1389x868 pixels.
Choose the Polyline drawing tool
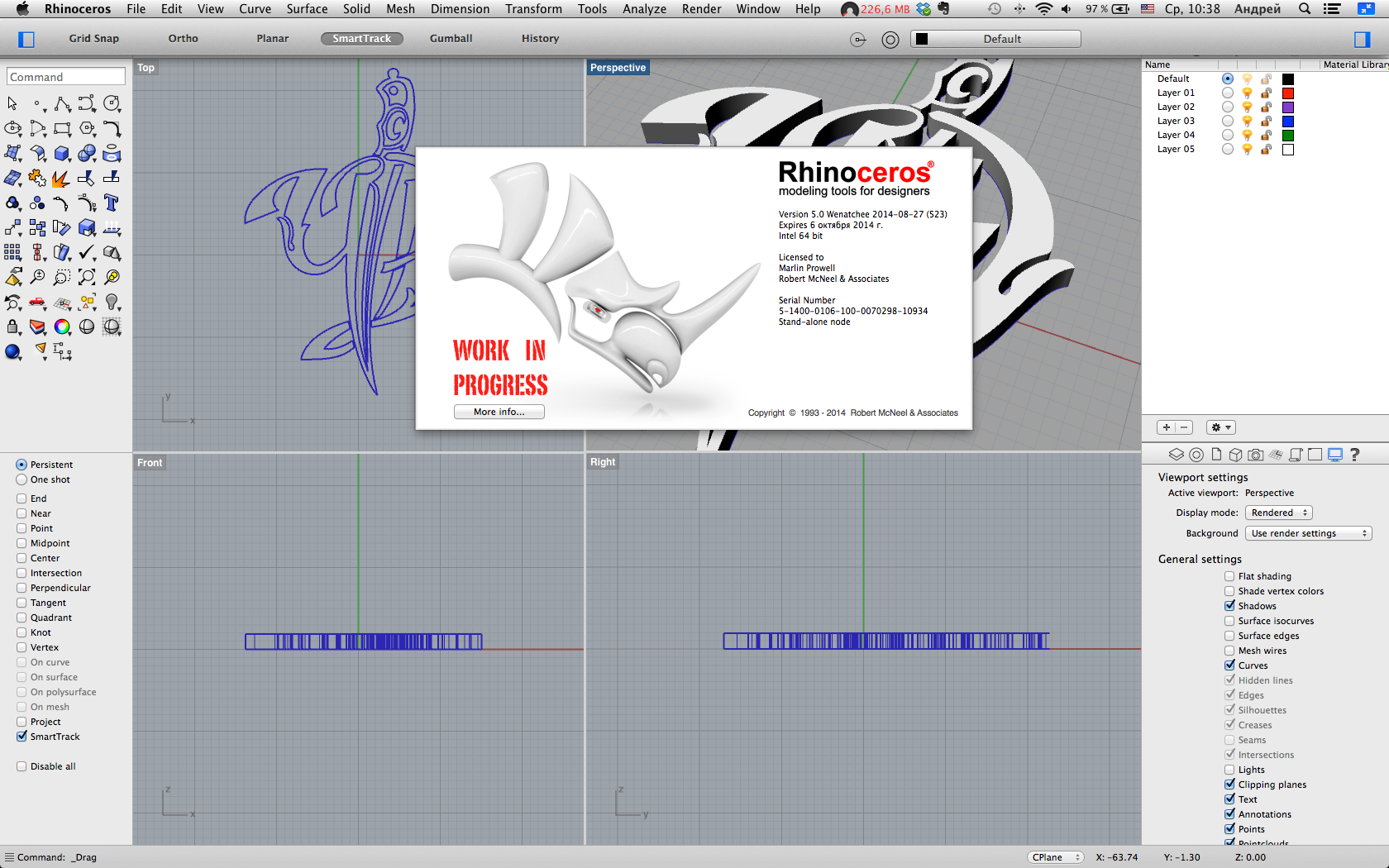[62, 104]
